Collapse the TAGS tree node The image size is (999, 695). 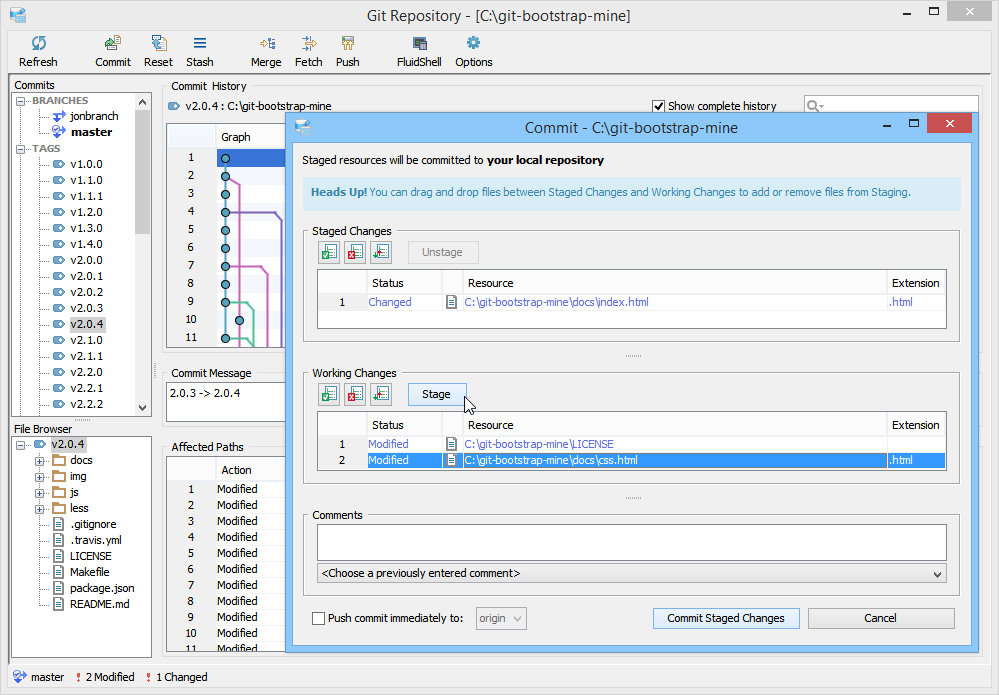click(x=20, y=148)
